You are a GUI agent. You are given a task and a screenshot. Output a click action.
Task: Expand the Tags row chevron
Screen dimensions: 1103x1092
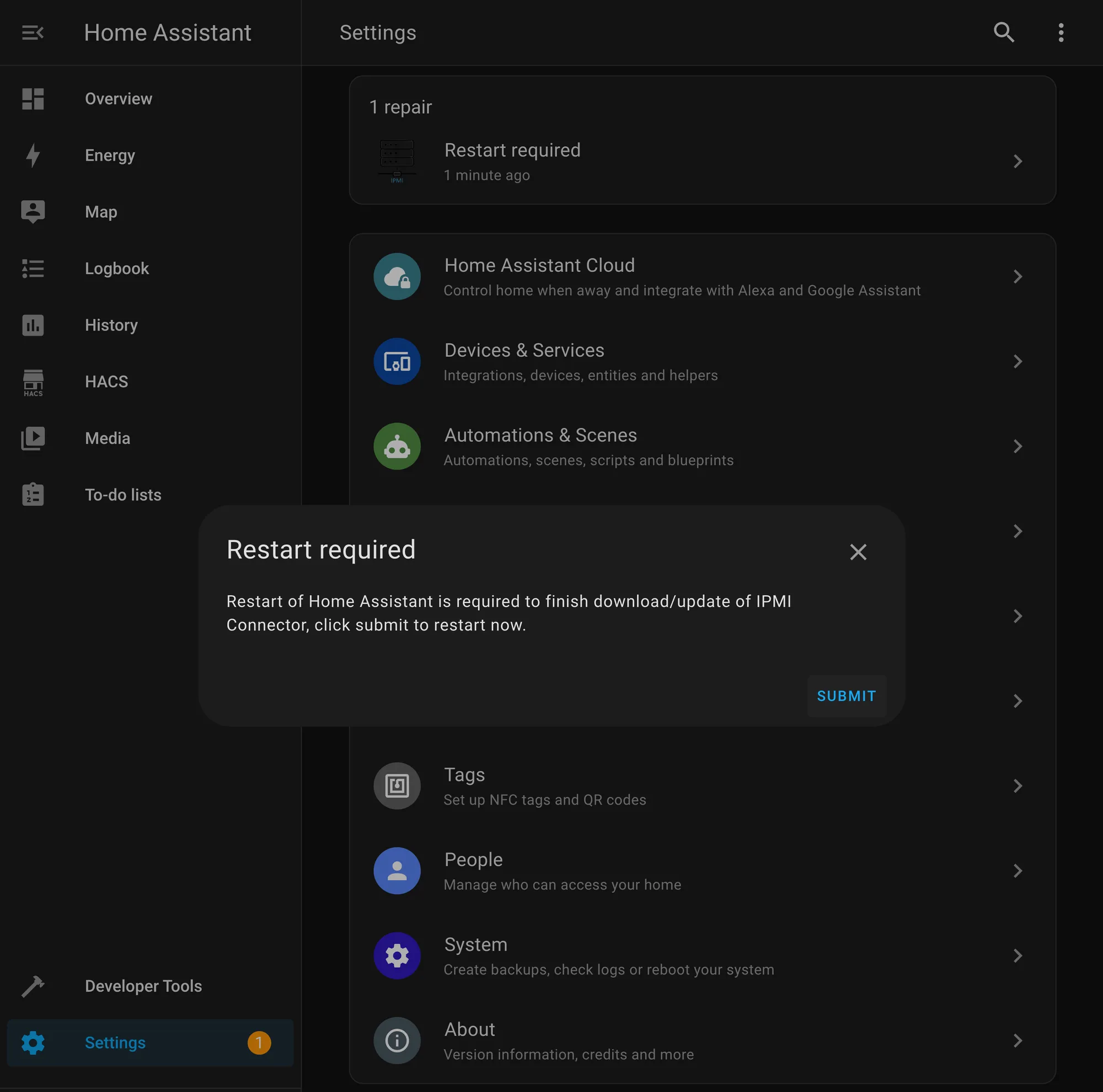tap(1018, 785)
